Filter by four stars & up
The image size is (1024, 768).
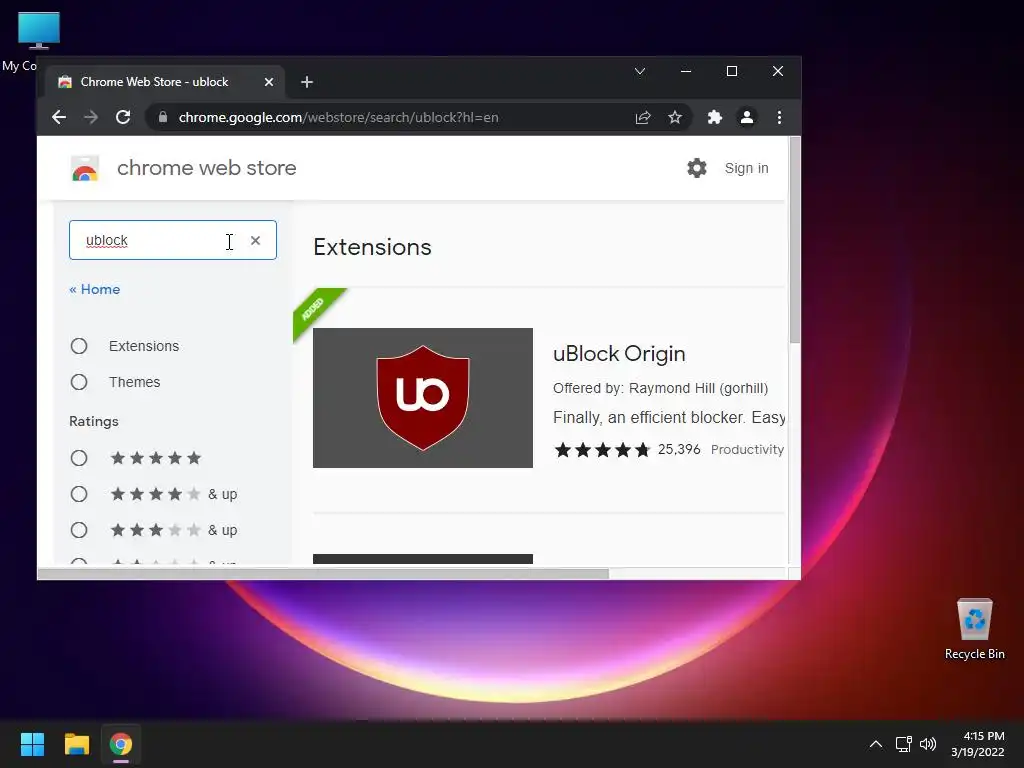[79, 494]
